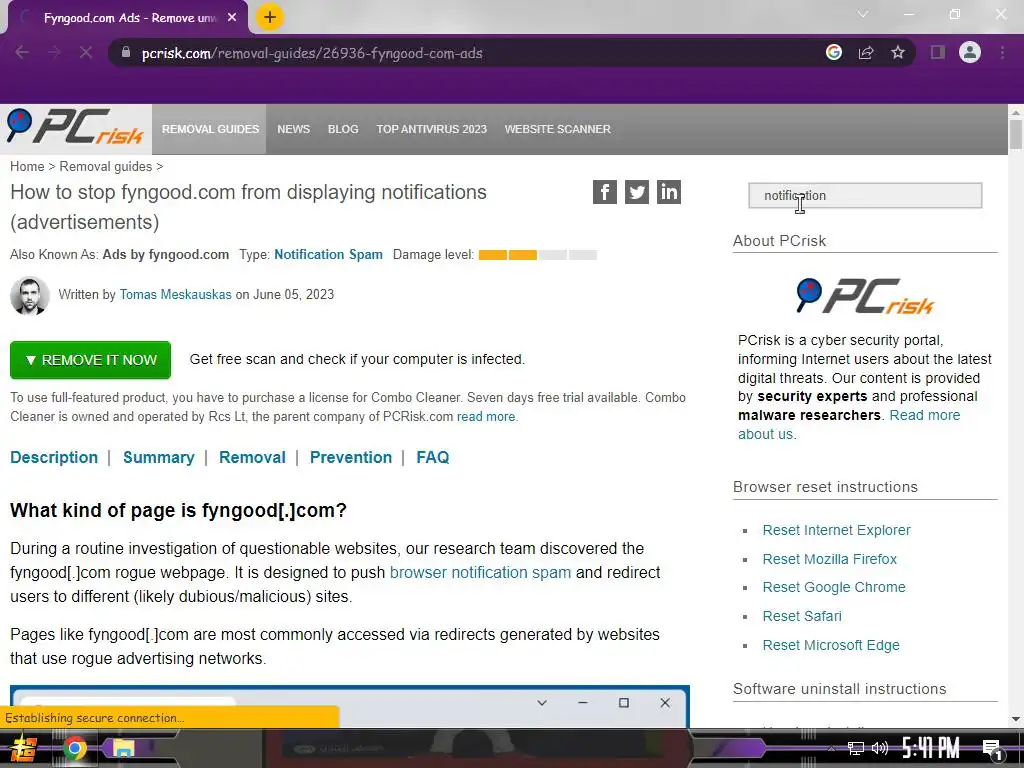Open the News section
The image size is (1024, 768).
[x=293, y=129]
